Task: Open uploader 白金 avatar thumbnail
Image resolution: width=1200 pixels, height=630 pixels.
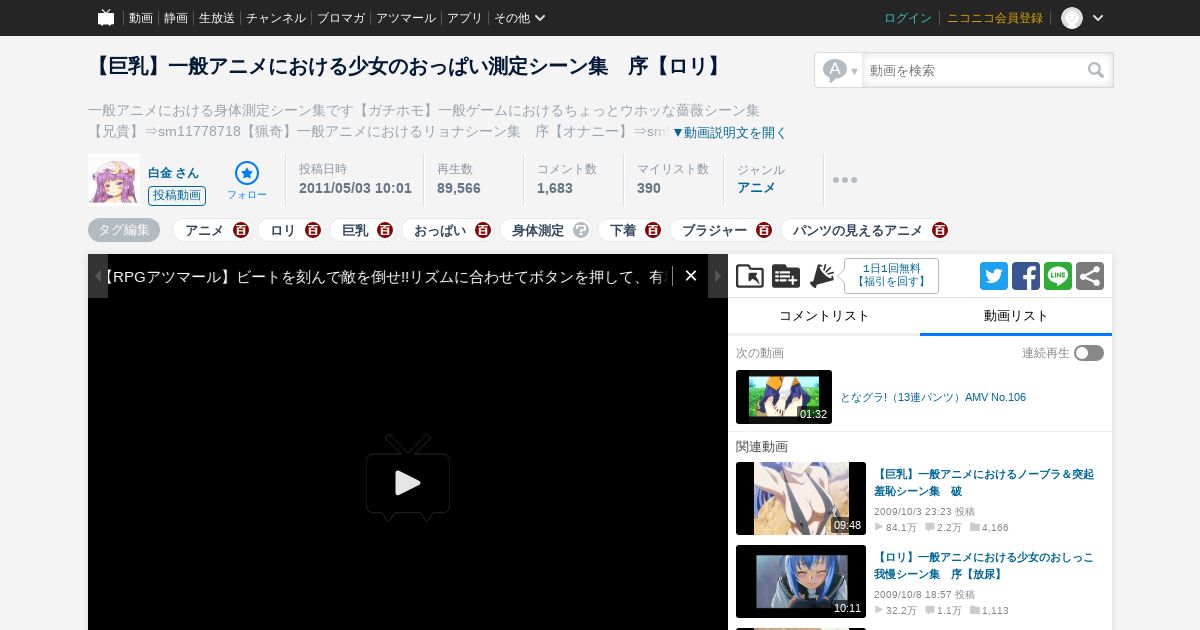Action: 113,179
